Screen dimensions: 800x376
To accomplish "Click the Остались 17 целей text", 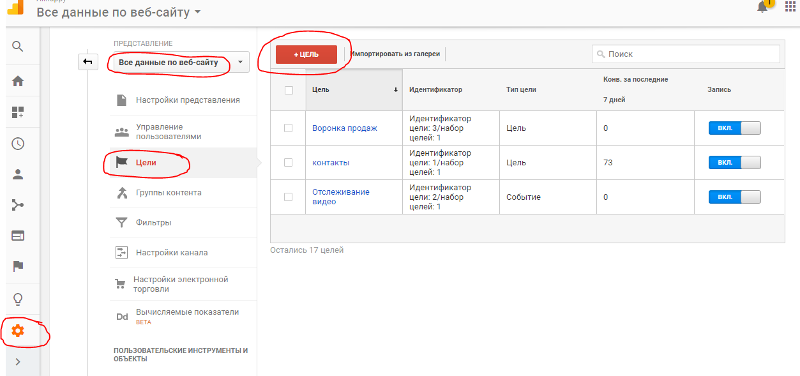I will pyautogui.click(x=307, y=250).
